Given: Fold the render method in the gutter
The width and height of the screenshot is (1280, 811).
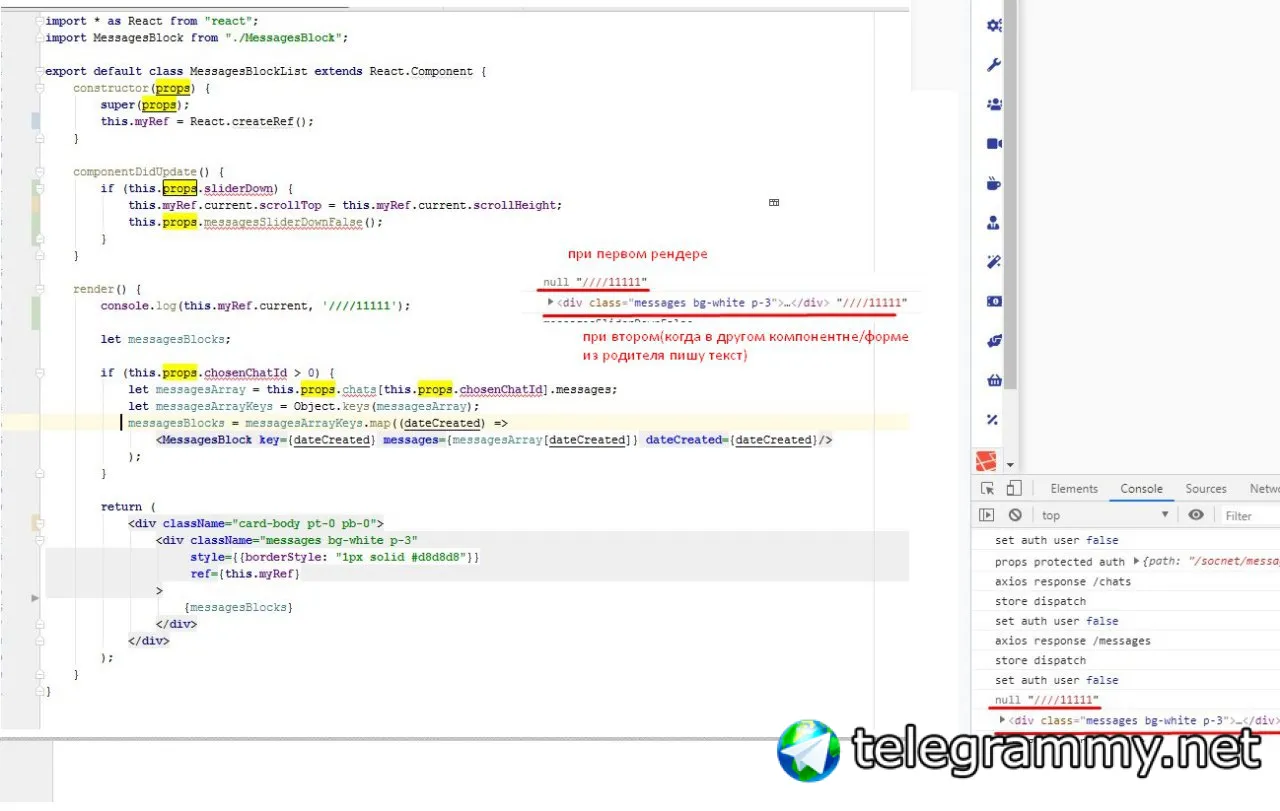Looking at the screenshot, I should 39,289.
